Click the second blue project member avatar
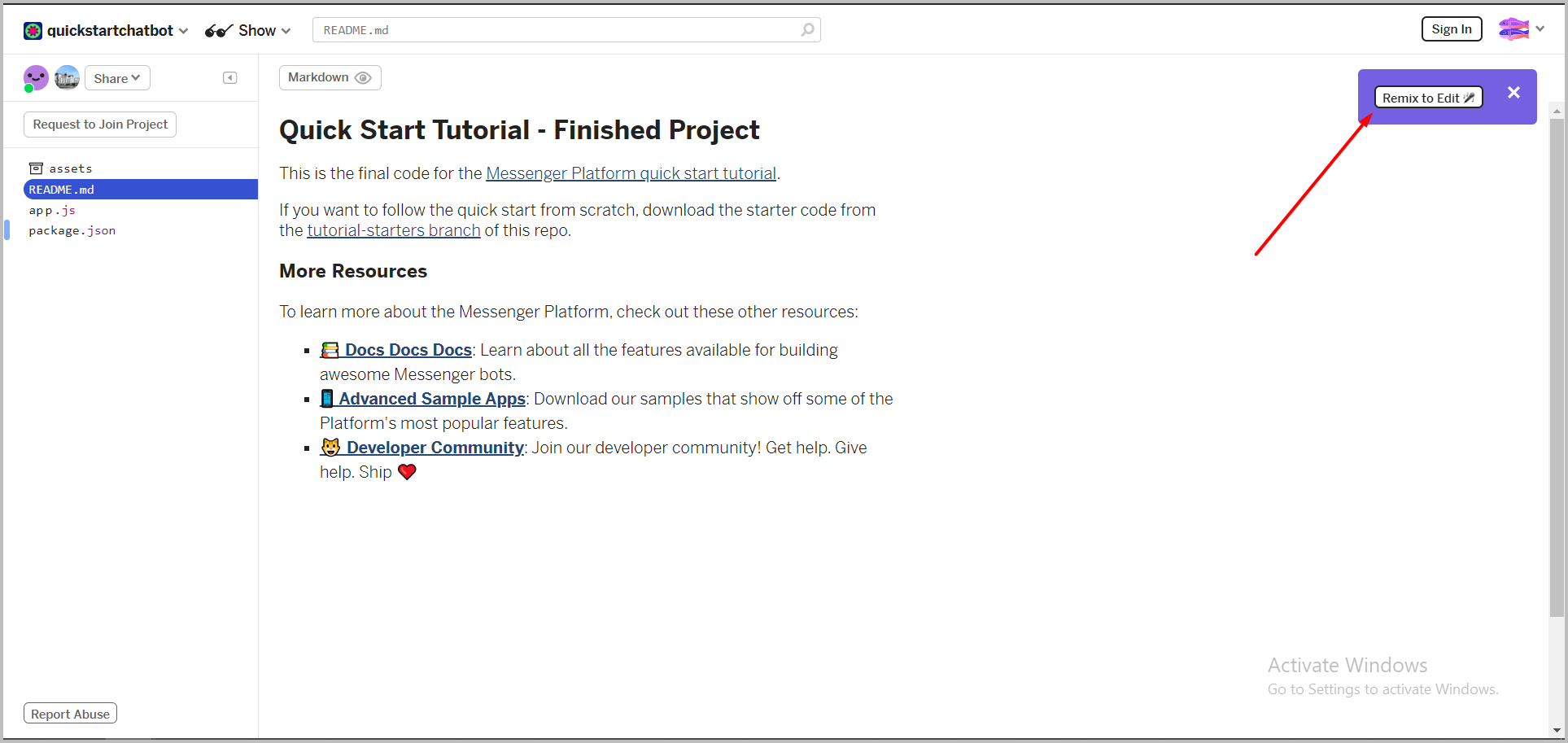This screenshot has width=1568, height=743. pyautogui.click(x=67, y=78)
